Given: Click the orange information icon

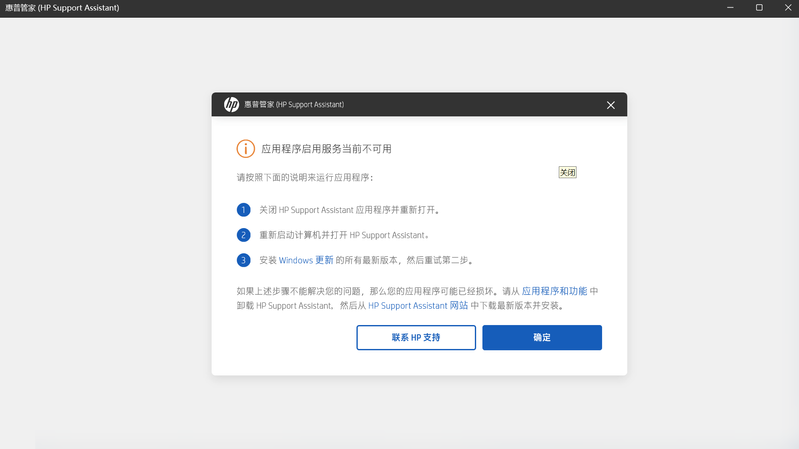Looking at the screenshot, I should 245,149.
